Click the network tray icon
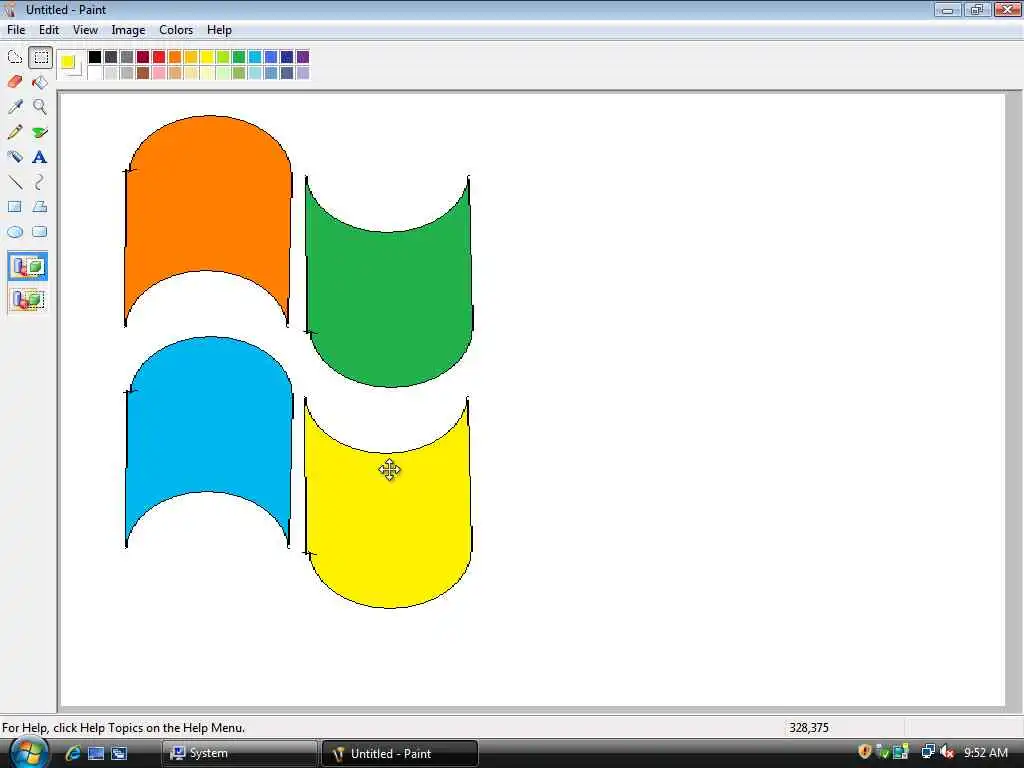This screenshot has width=1024, height=768. (x=927, y=752)
